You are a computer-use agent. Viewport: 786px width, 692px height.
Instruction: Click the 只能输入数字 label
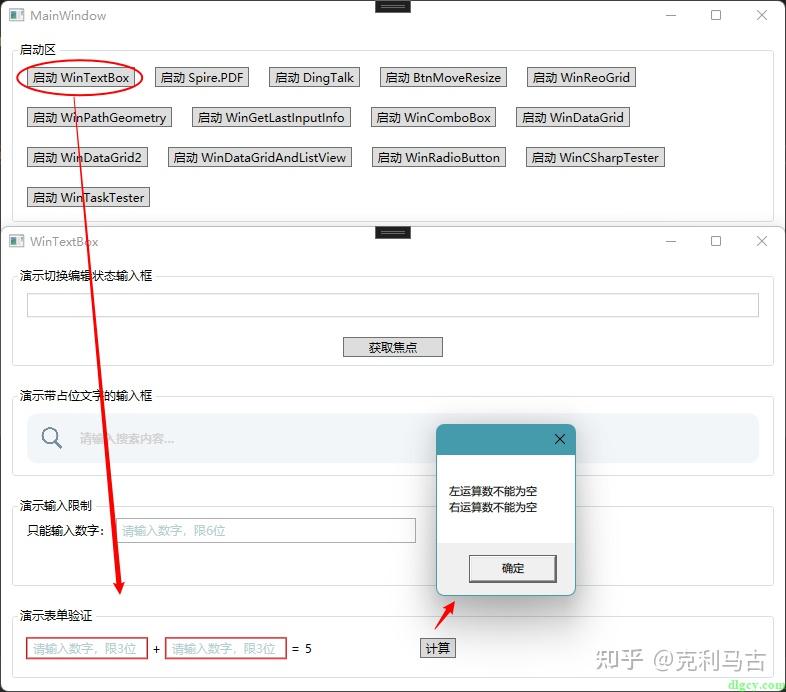65,531
